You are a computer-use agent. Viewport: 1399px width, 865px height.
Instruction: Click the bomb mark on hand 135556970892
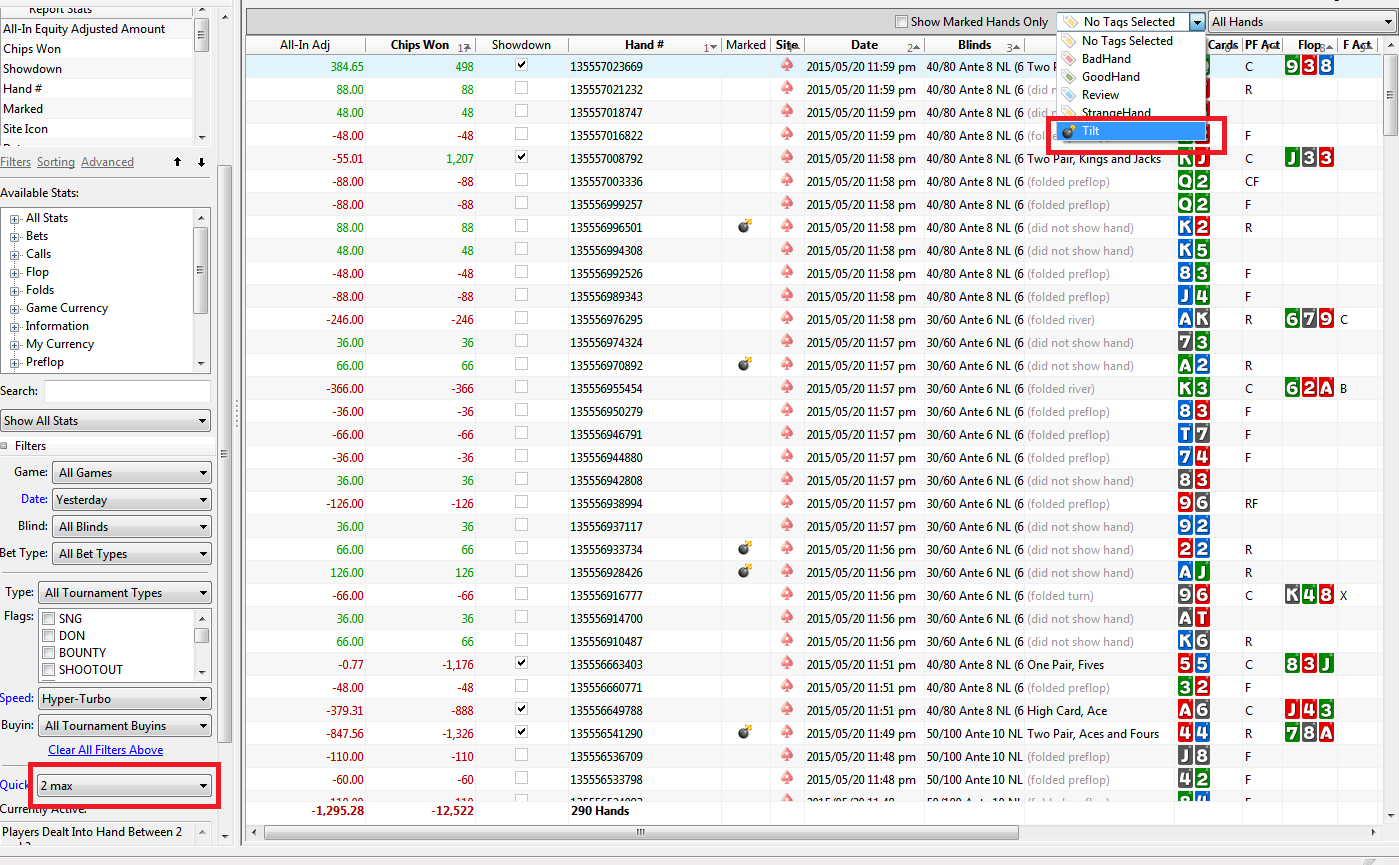point(744,365)
